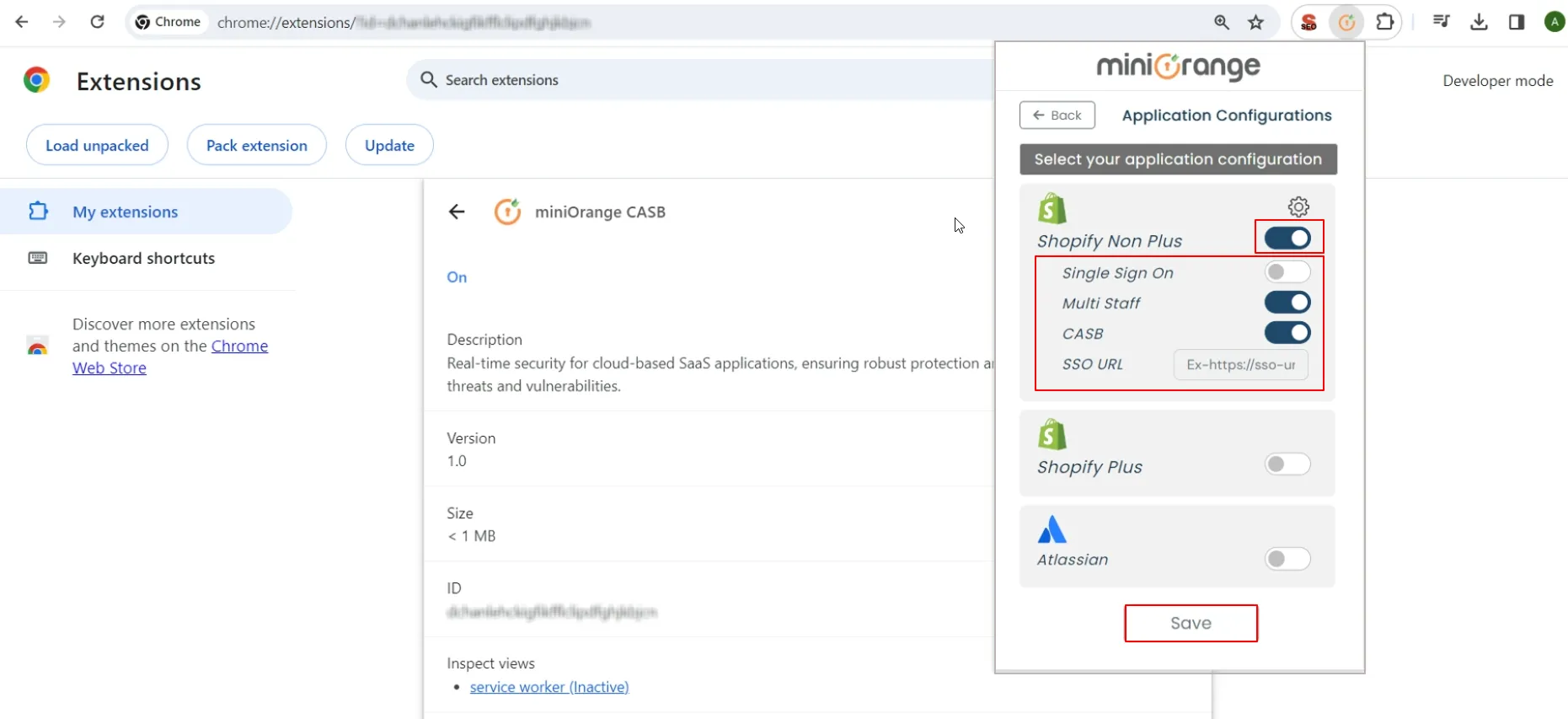
Task: Click the Developer mode label
Action: click(1497, 81)
